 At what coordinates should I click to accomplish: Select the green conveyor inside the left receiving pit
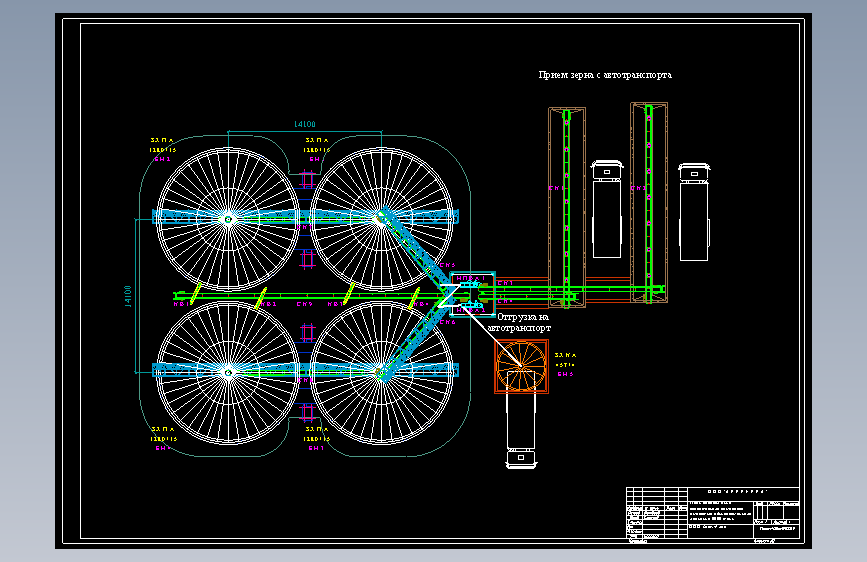(566, 207)
